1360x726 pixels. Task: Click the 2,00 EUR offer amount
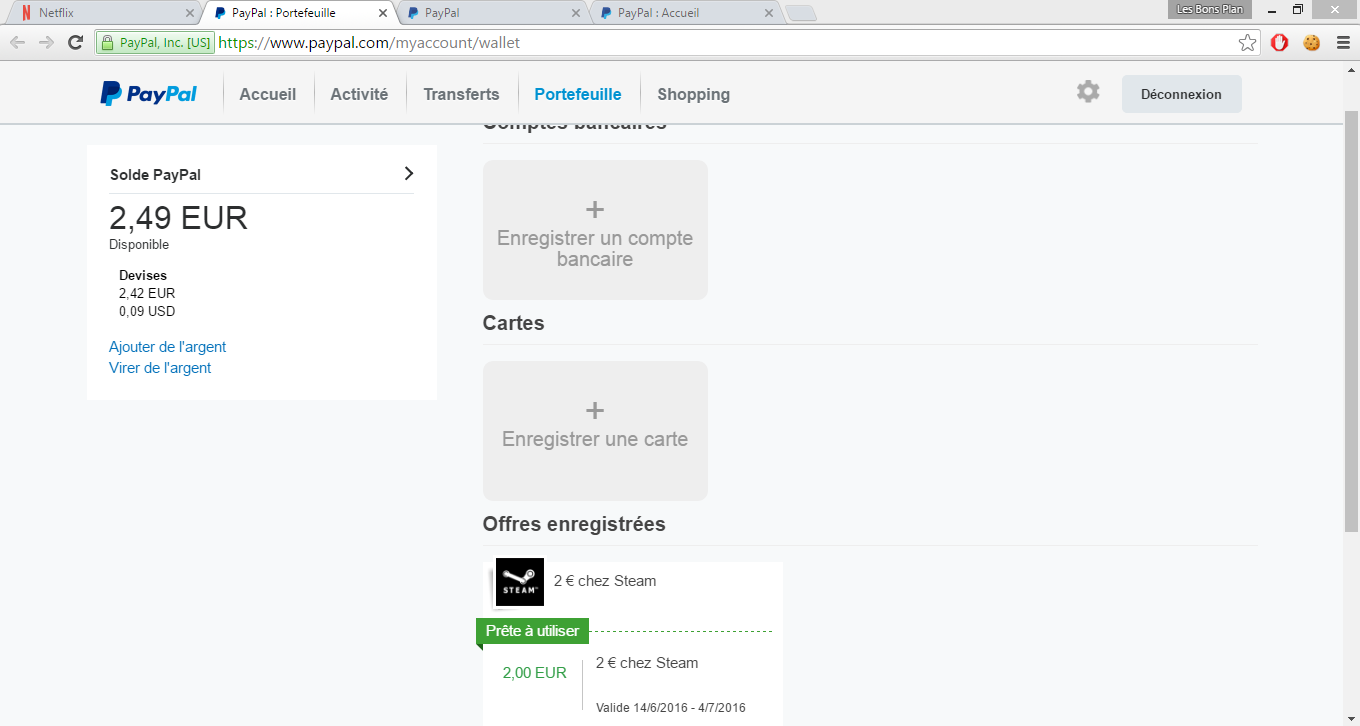535,673
